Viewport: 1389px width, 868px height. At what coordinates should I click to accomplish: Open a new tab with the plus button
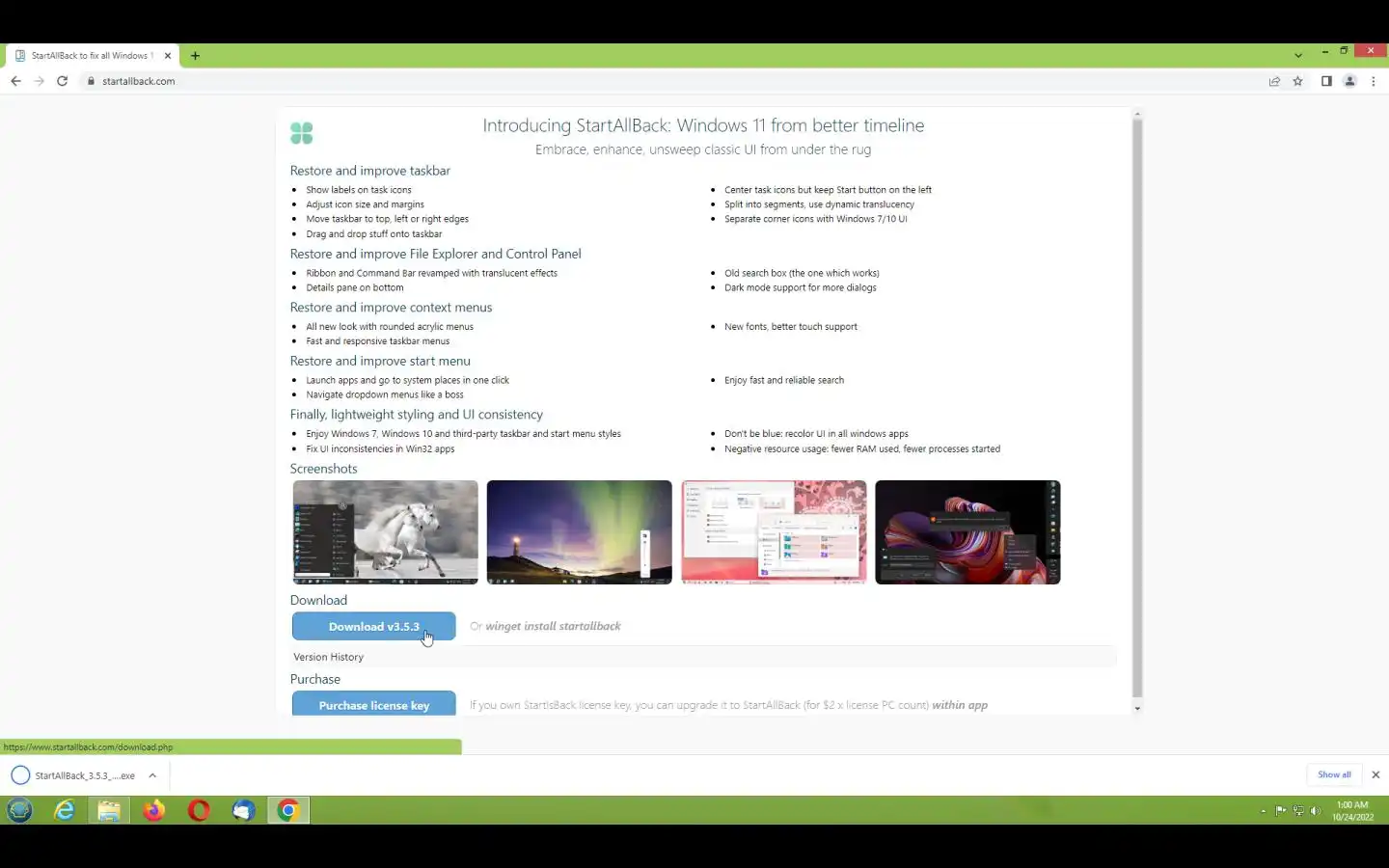[x=195, y=56]
